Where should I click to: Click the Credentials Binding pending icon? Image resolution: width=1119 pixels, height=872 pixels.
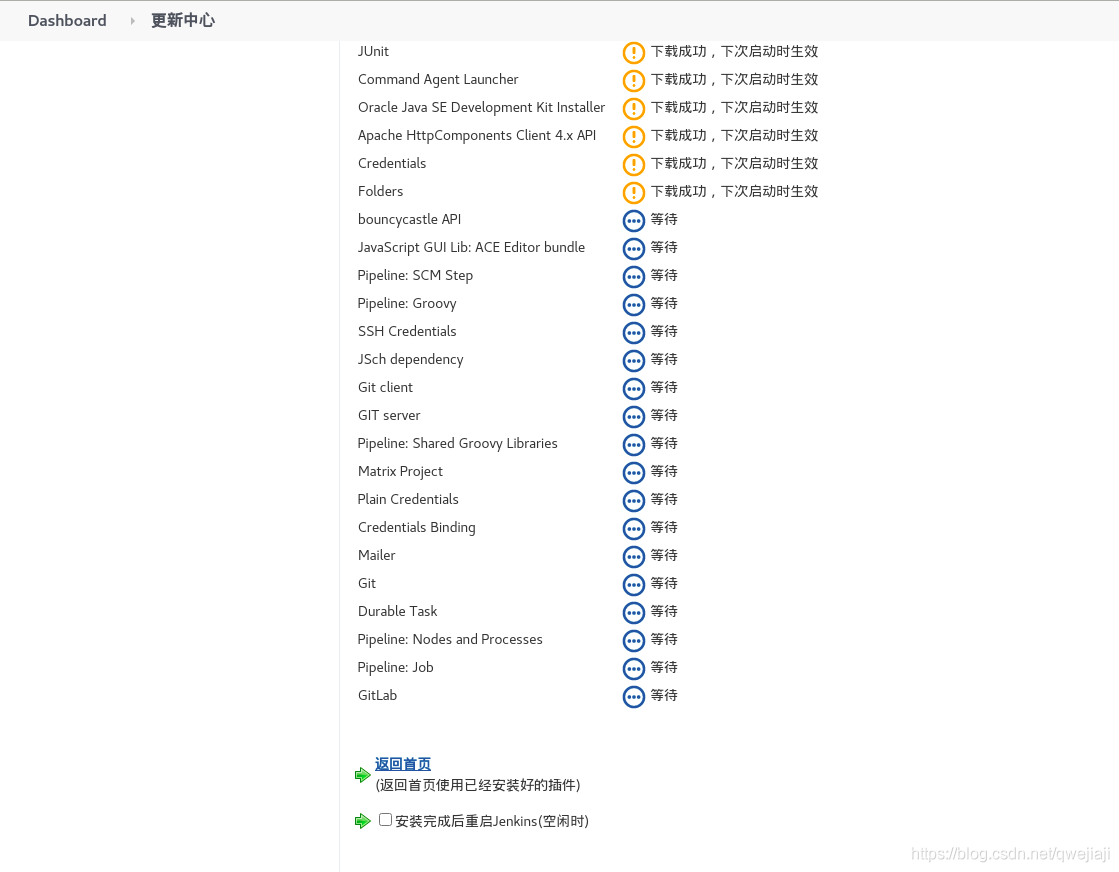tap(633, 528)
